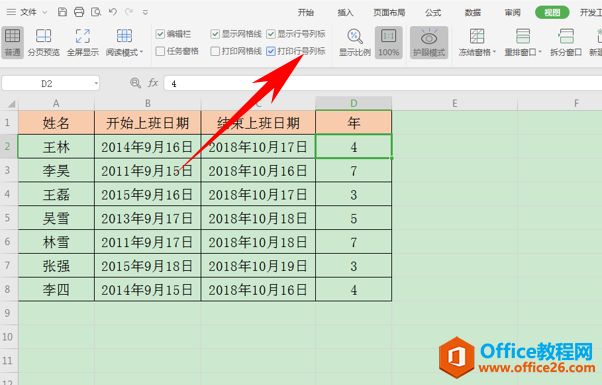Image resolution: width=602 pixels, height=385 pixels.
Task: Click cell containing 张强
Action: 56,266
